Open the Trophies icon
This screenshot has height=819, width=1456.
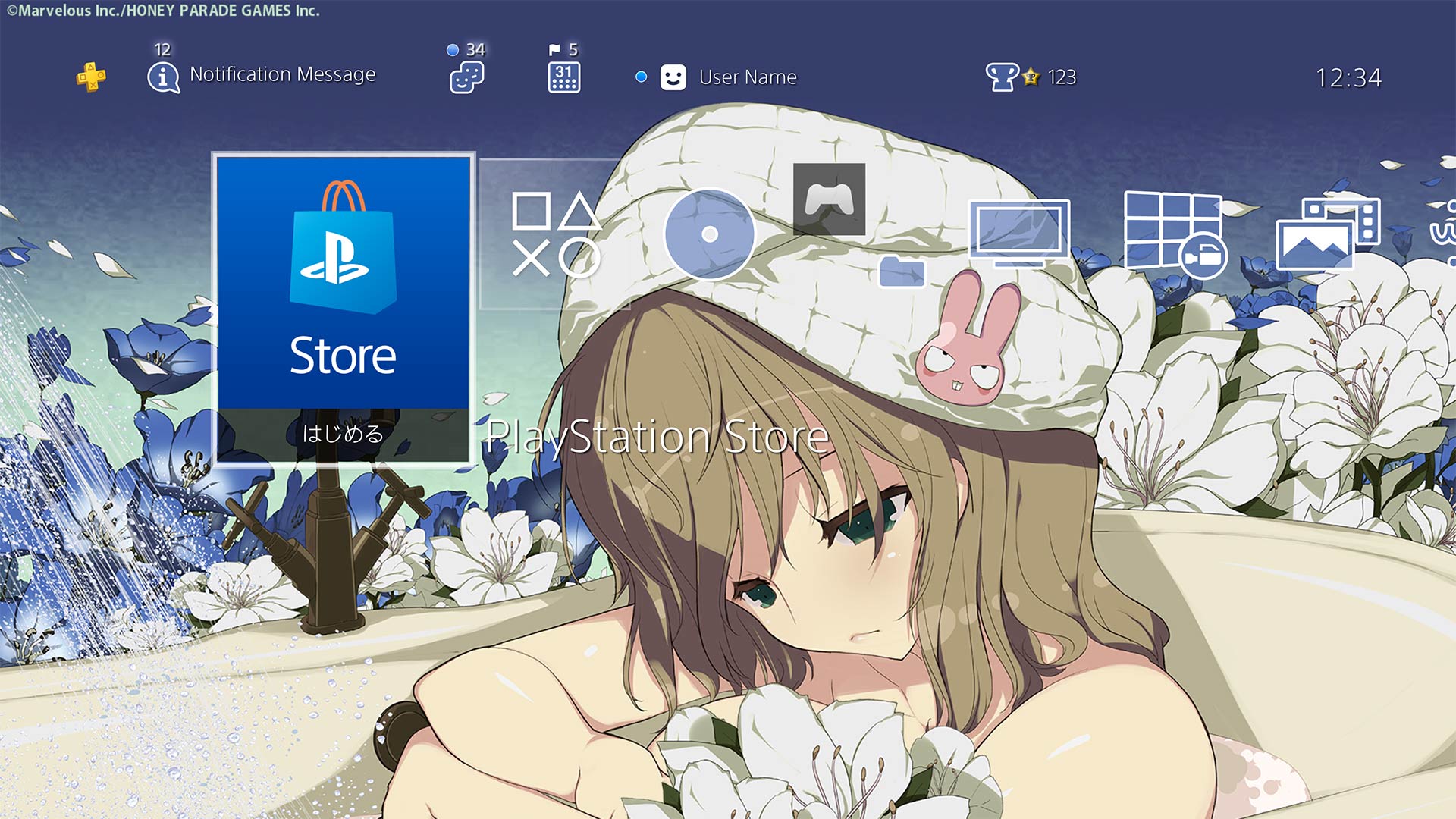pos(1002,77)
